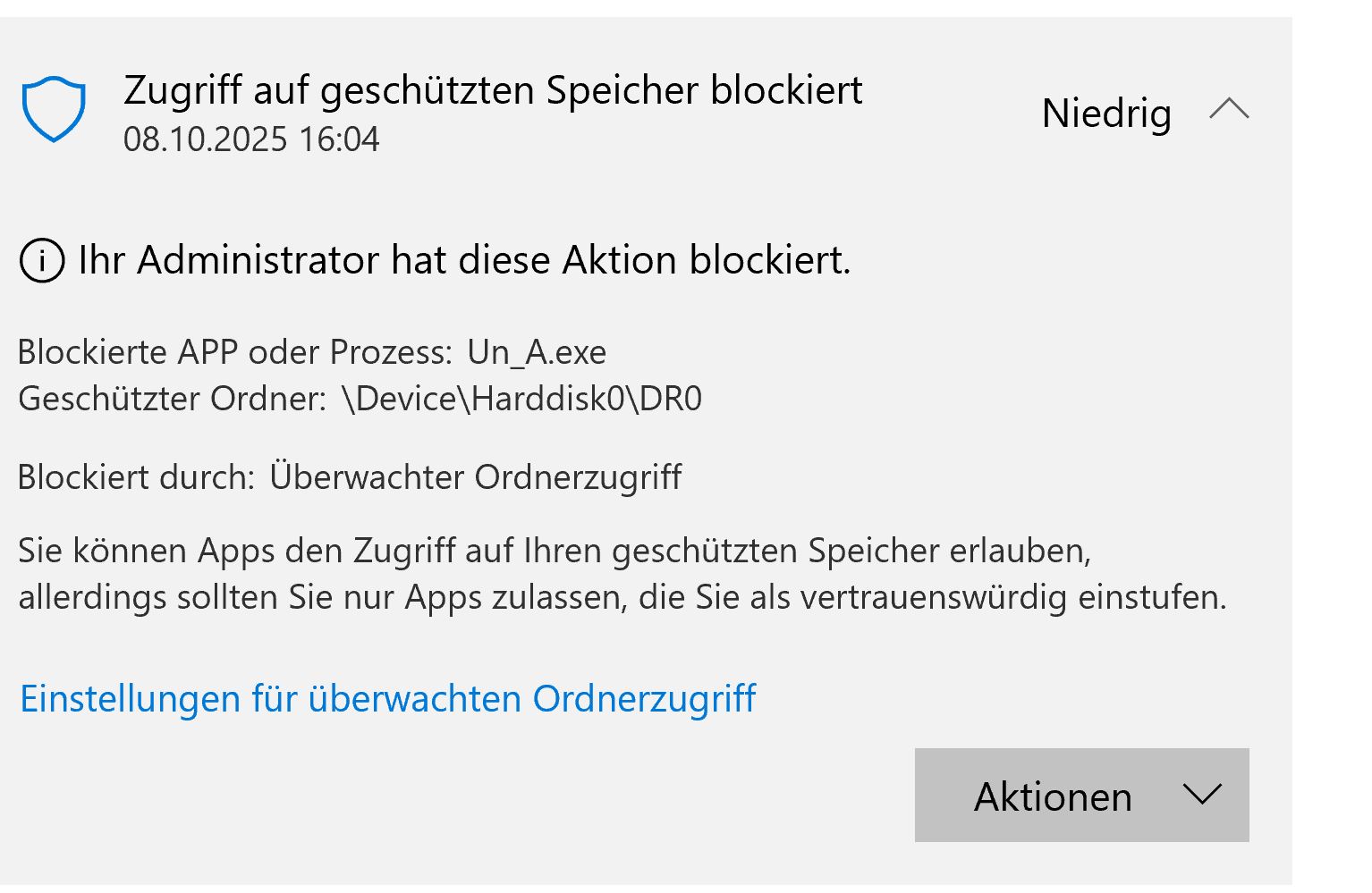Open Einstellungen für überwachten Ordnerzugriff link

(388, 698)
